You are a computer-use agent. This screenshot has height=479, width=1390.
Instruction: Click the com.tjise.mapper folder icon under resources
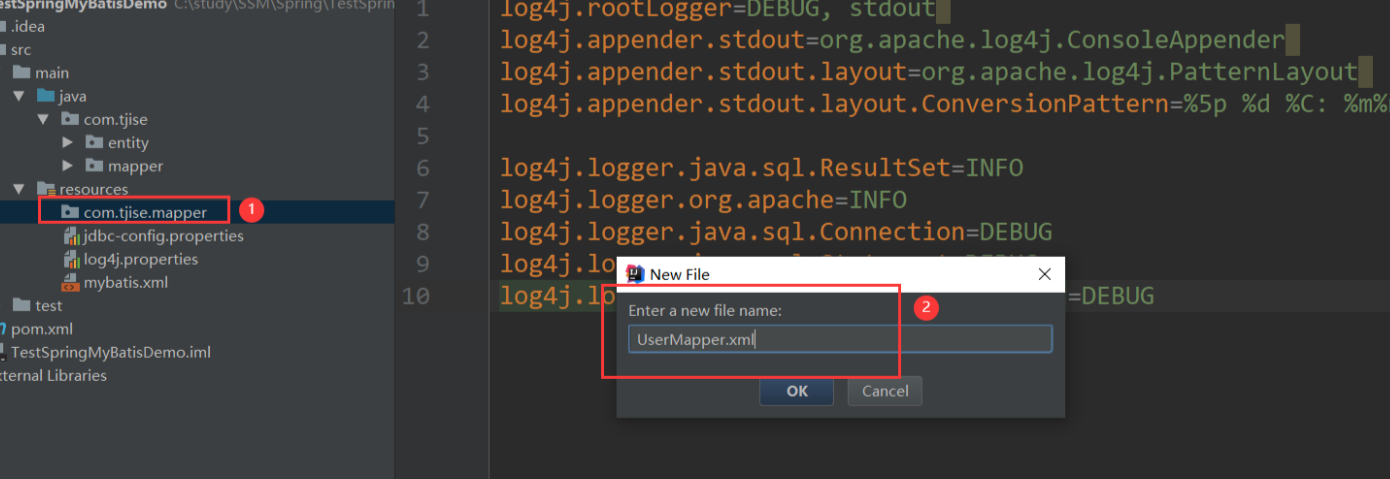[70, 212]
